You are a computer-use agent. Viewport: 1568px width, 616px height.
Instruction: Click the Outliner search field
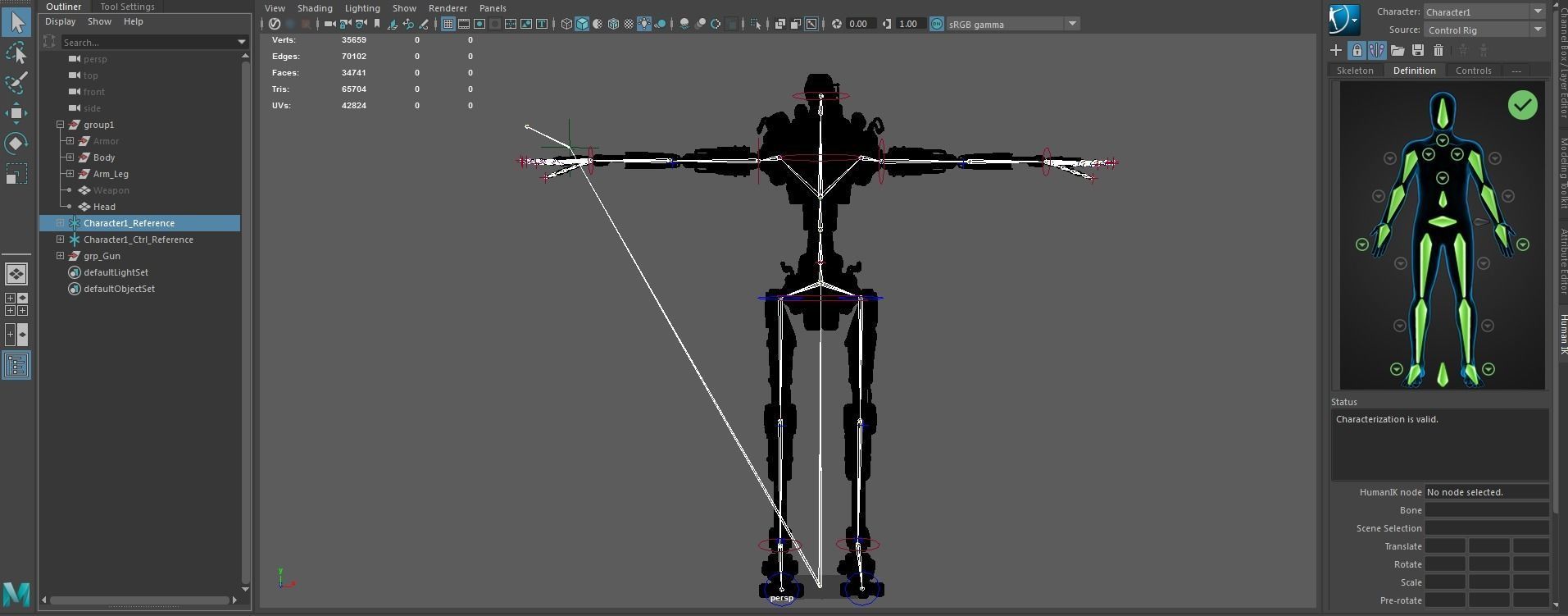[x=148, y=42]
